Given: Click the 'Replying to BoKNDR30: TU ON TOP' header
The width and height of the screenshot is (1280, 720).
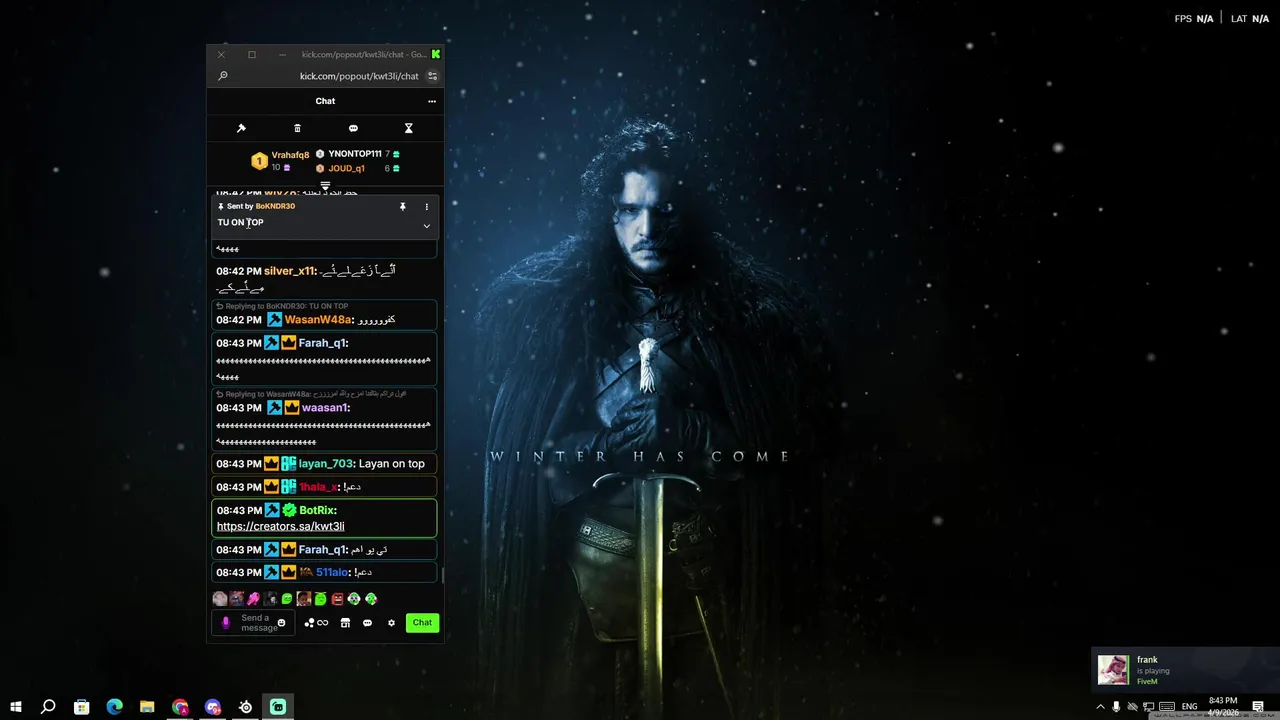Looking at the screenshot, I should pyautogui.click(x=282, y=306).
